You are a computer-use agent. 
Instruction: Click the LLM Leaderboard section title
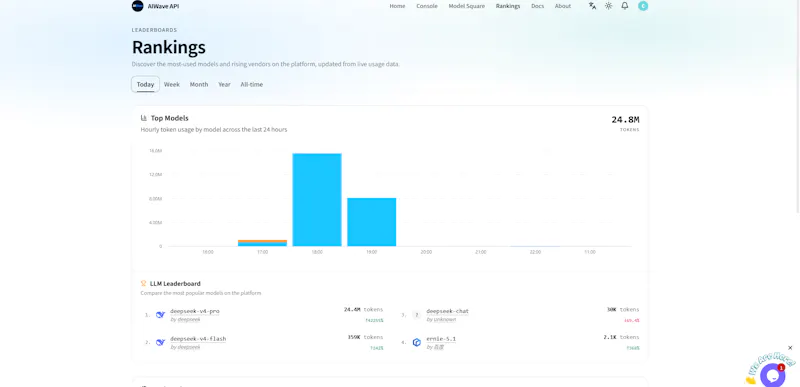tap(175, 283)
